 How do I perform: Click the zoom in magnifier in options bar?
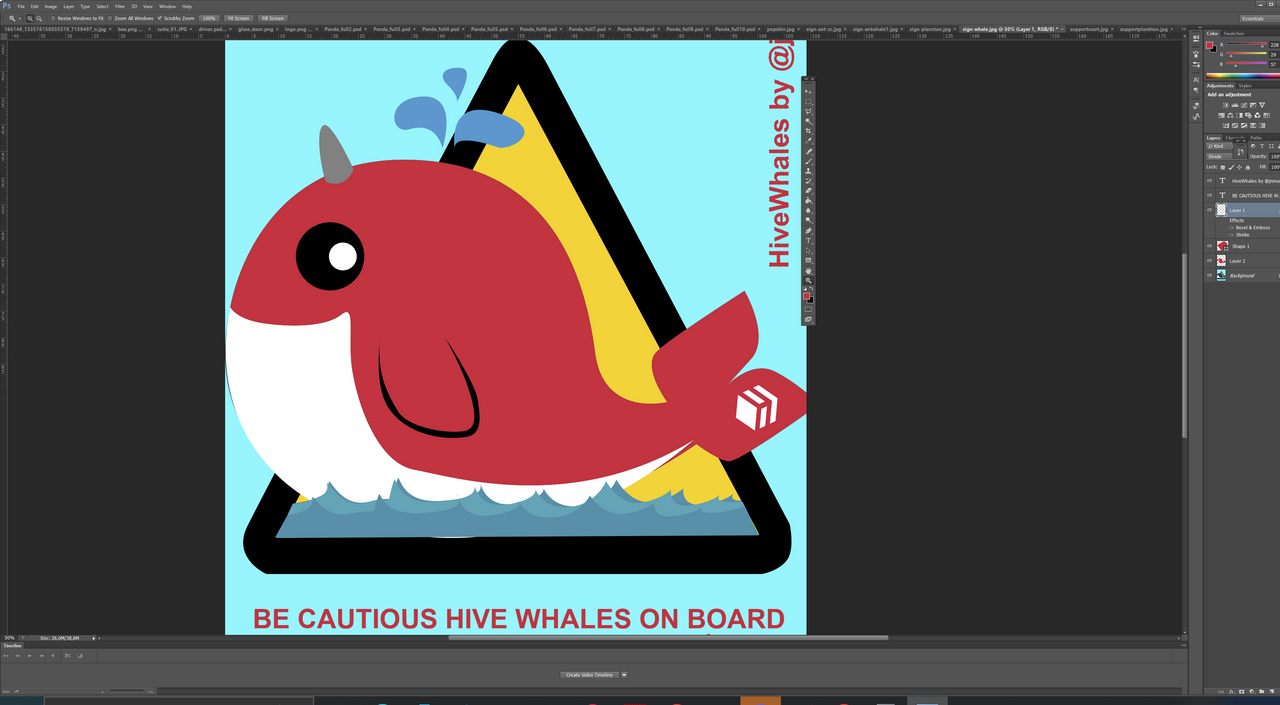(30, 18)
